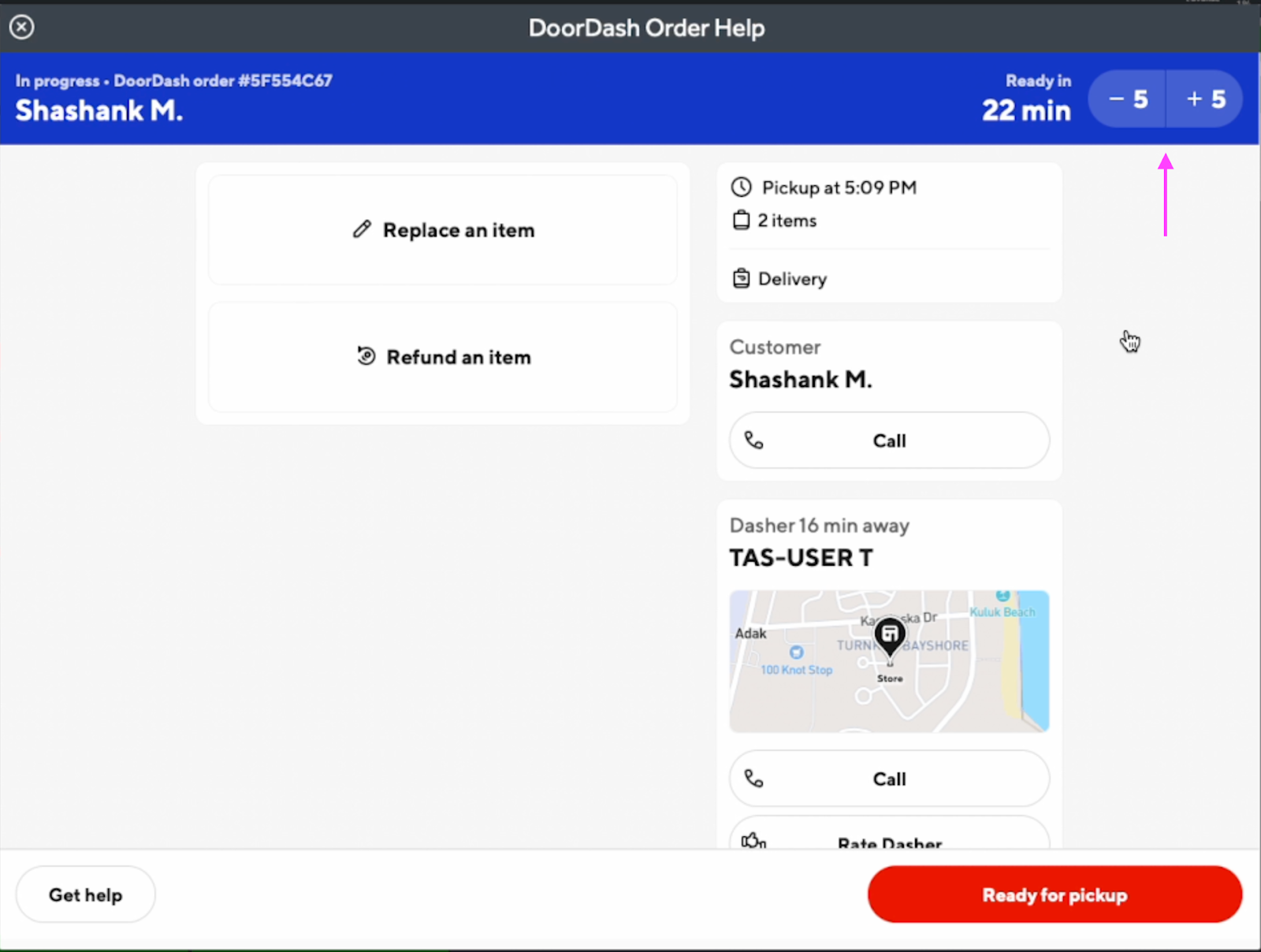Image resolution: width=1261 pixels, height=952 pixels.
Task: Click 'Dasher 16 min away' text
Action: click(820, 526)
